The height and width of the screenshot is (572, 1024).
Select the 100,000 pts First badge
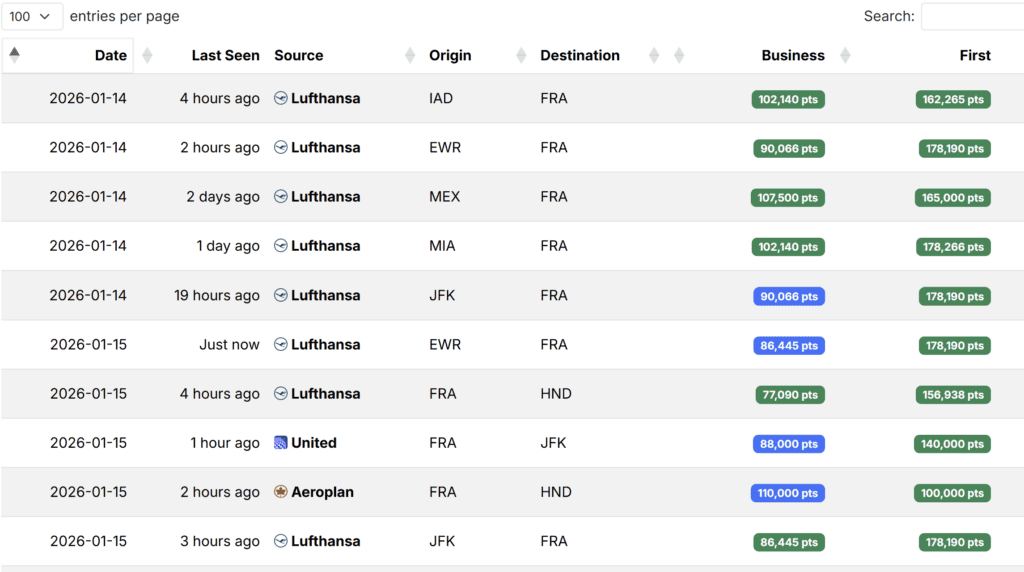[952, 493]
